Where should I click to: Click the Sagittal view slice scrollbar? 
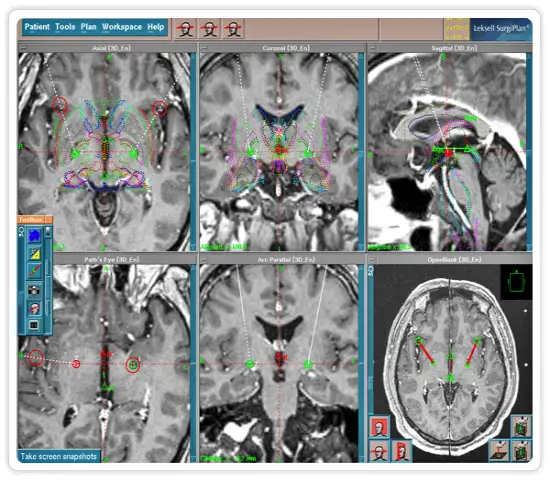[529, 152]
